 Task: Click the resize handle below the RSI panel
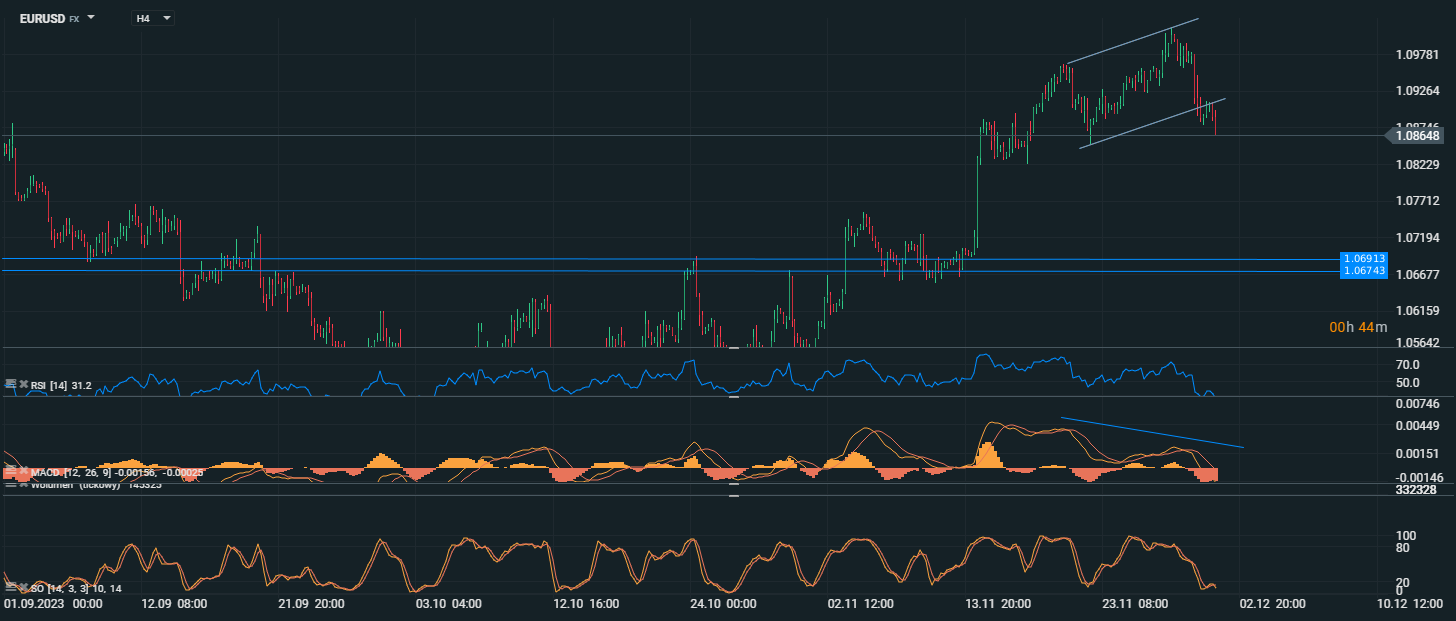[x=734, y=397]
